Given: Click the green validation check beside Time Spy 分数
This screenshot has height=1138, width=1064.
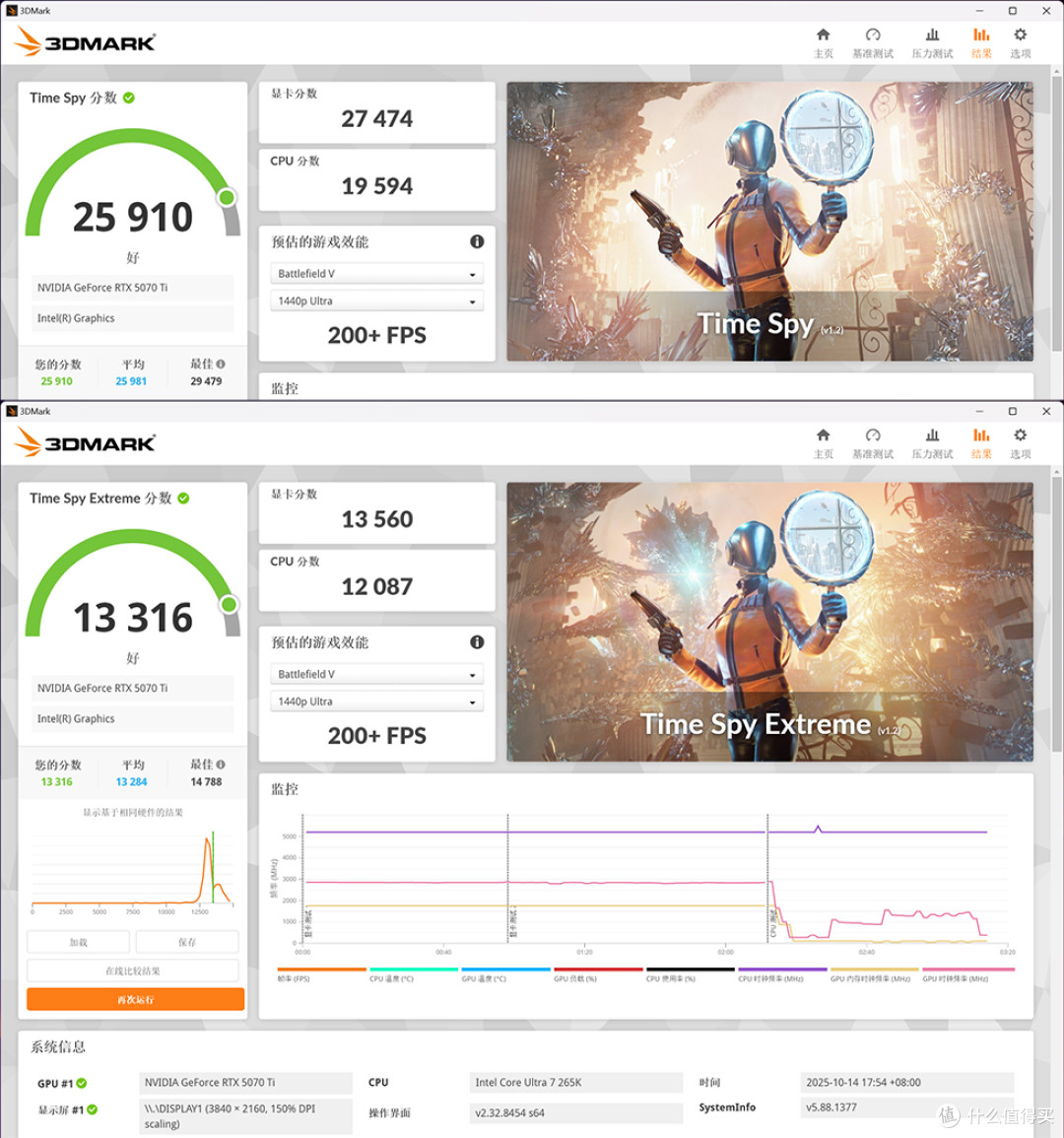Looking at the screenshot, I should coord(129,98).
